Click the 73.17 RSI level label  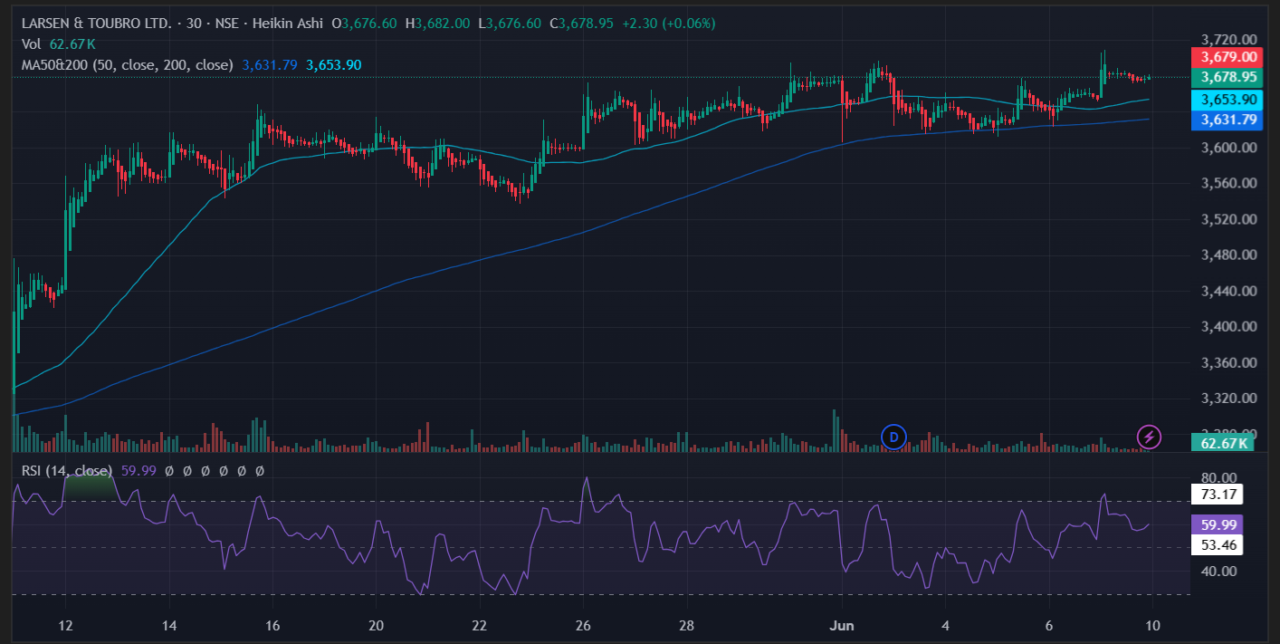click(x=1219, y=494)
